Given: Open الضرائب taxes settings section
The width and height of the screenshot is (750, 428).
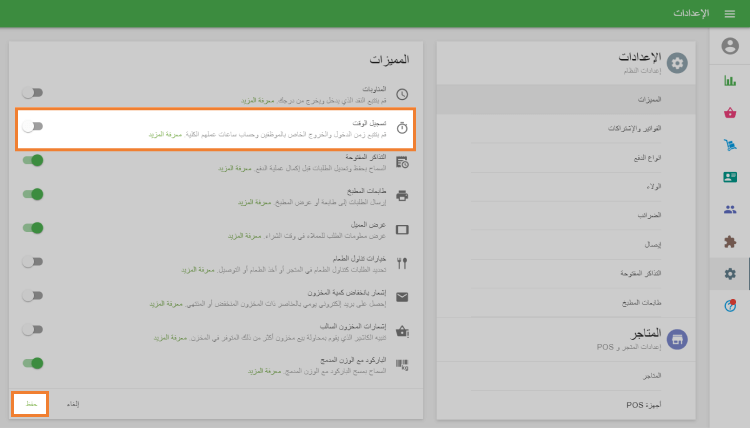Looking at the screenshot, I should coord(566,215).
